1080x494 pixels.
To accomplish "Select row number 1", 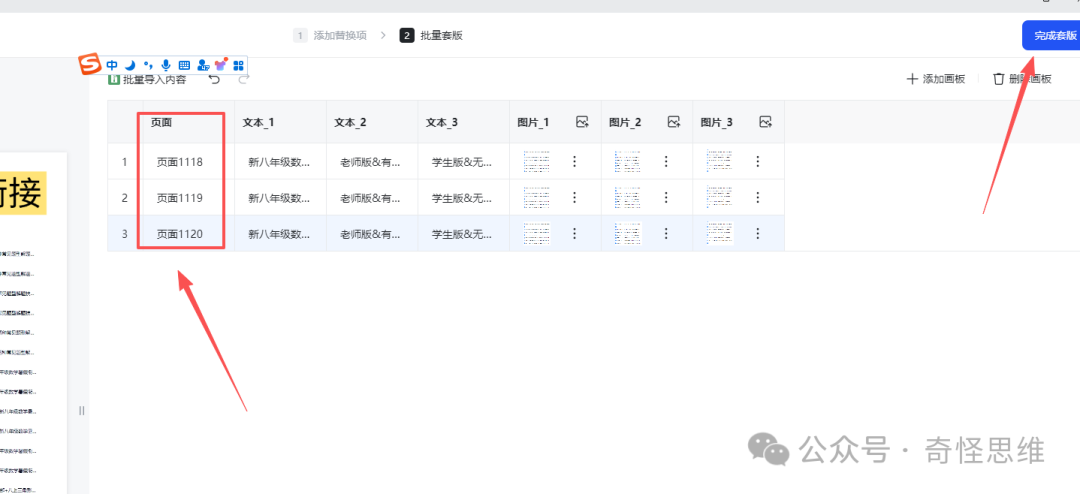I will (x=125, y=162).
